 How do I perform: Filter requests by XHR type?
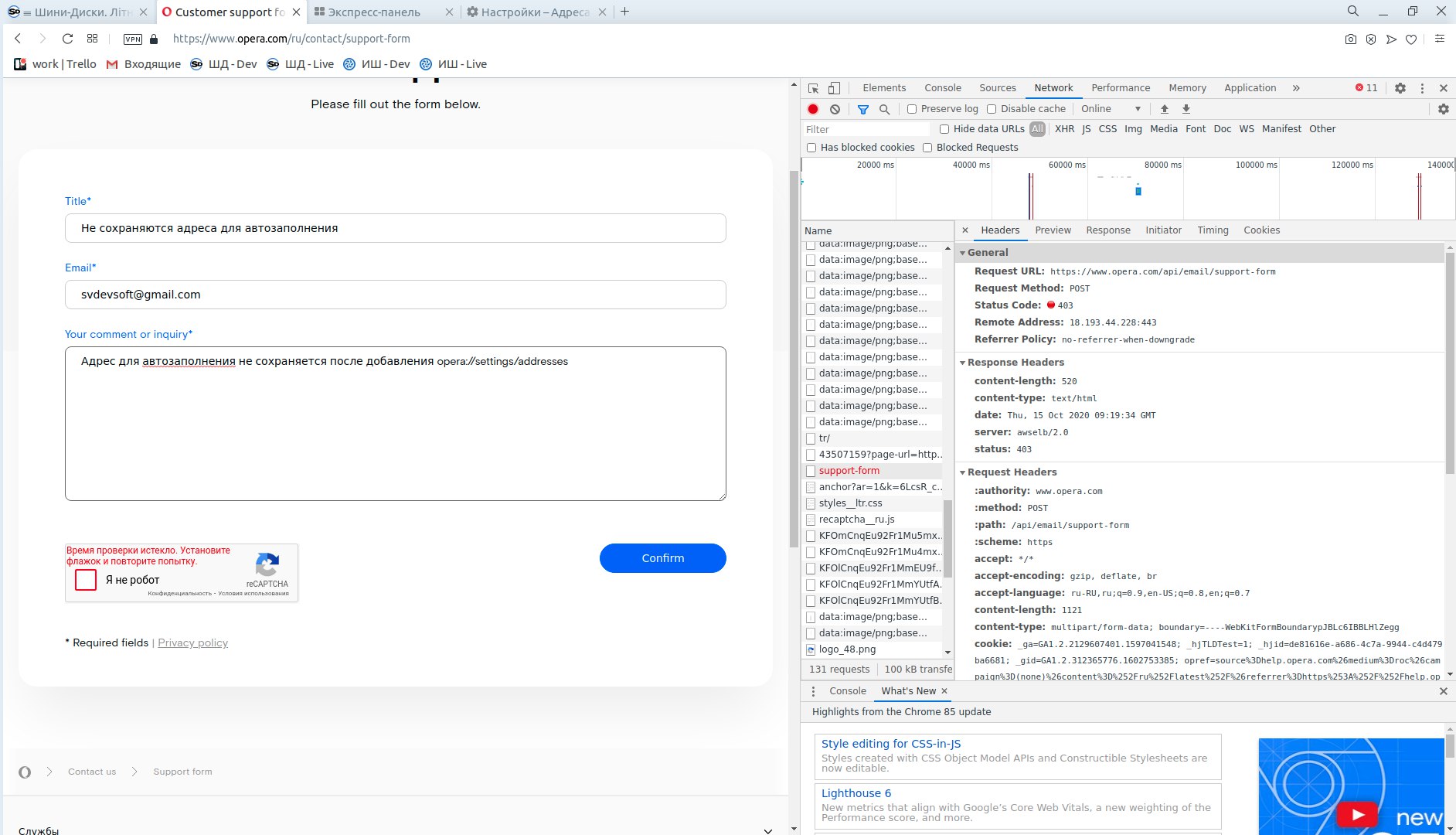(x=1064, y=129)
